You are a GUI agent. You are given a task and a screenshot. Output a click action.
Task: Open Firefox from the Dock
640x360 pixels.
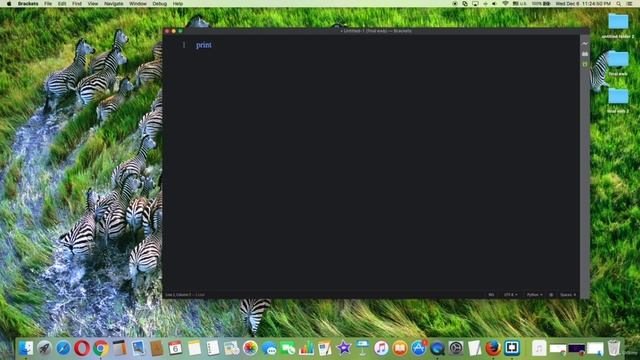pos(493,348)
